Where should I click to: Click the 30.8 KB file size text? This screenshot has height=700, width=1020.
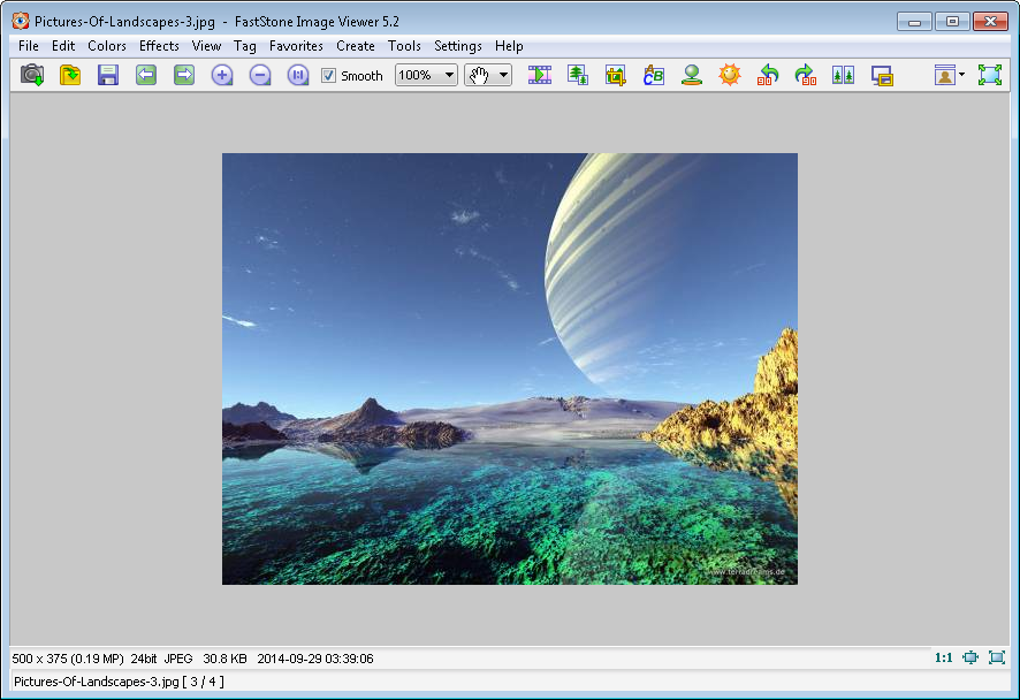point(224,658)
